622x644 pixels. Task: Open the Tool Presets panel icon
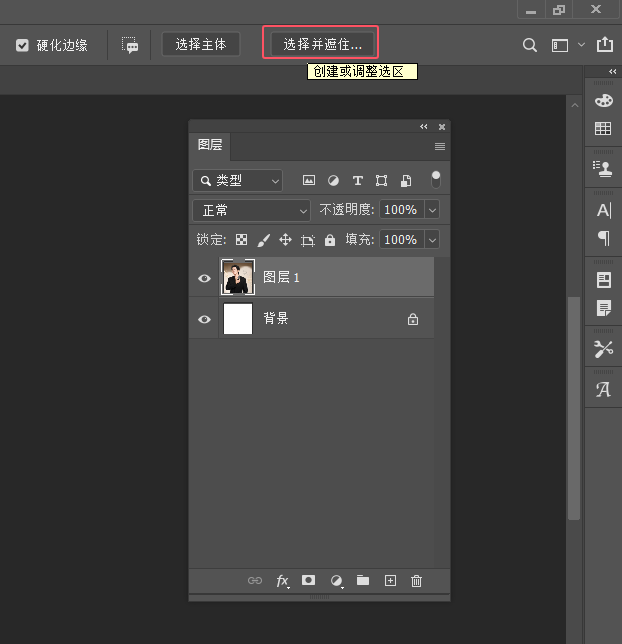pos(604,349)
